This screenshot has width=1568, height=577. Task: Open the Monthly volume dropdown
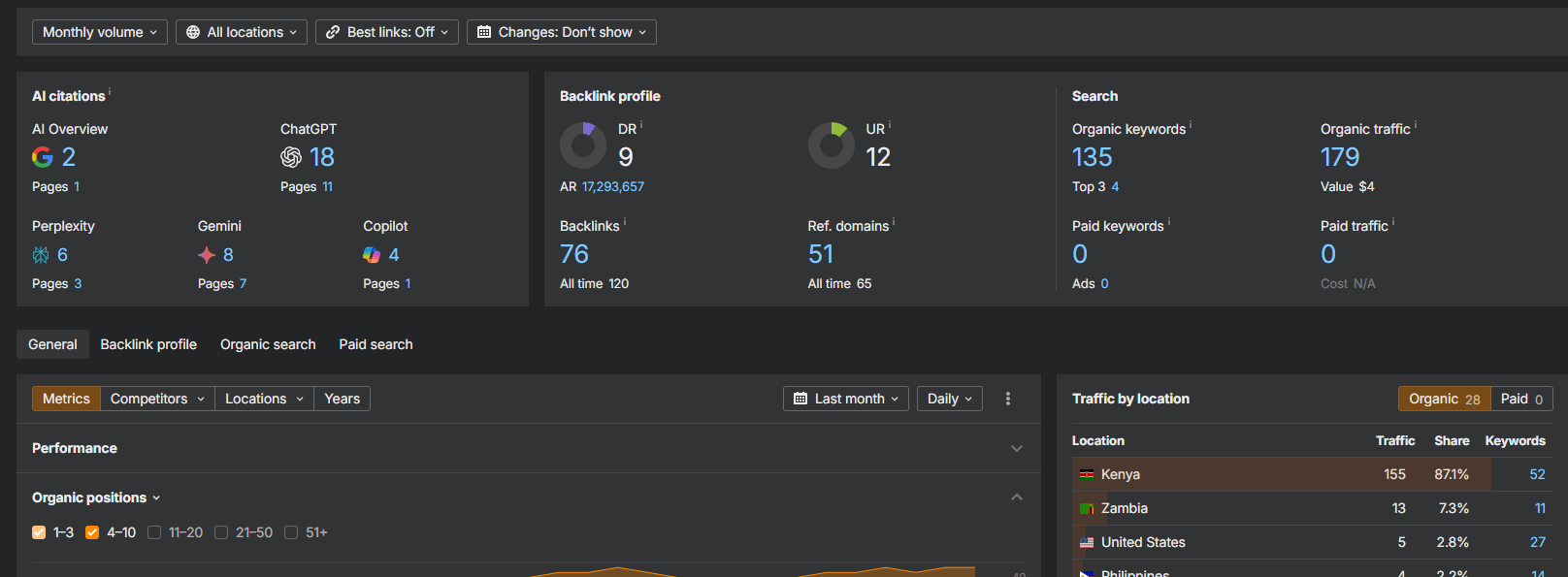100,32
